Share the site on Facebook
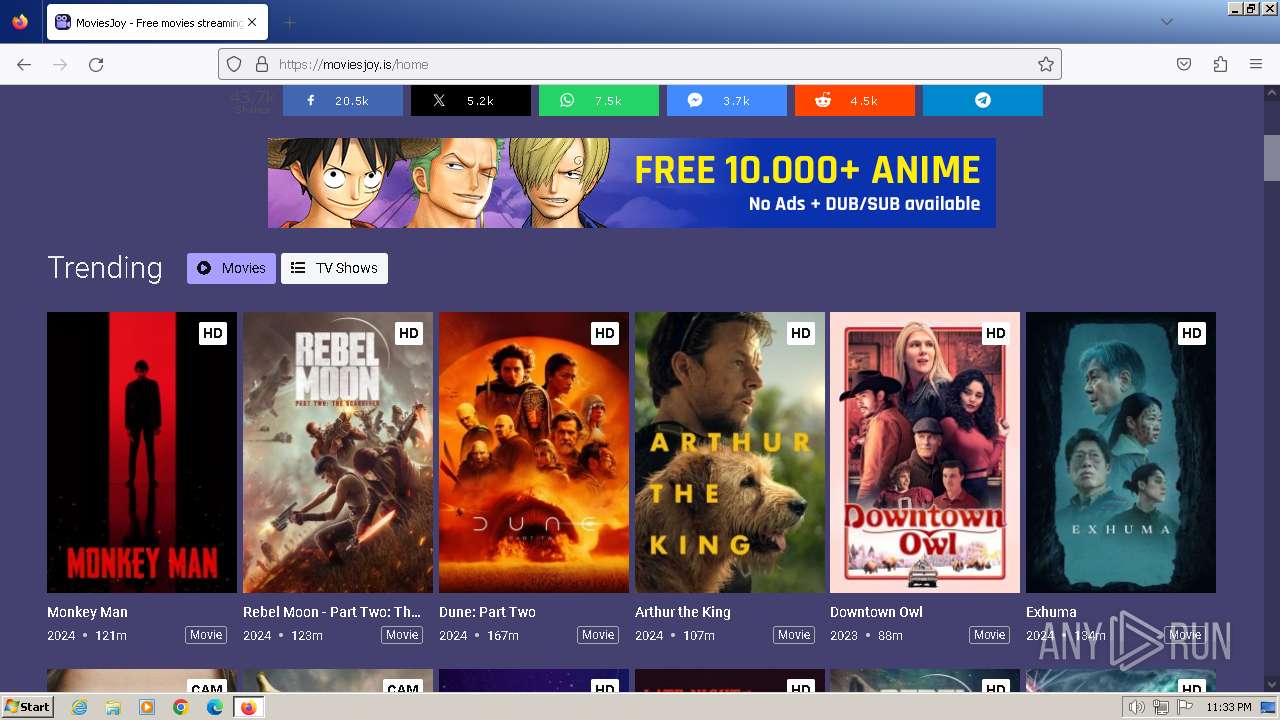 point(342,100)
